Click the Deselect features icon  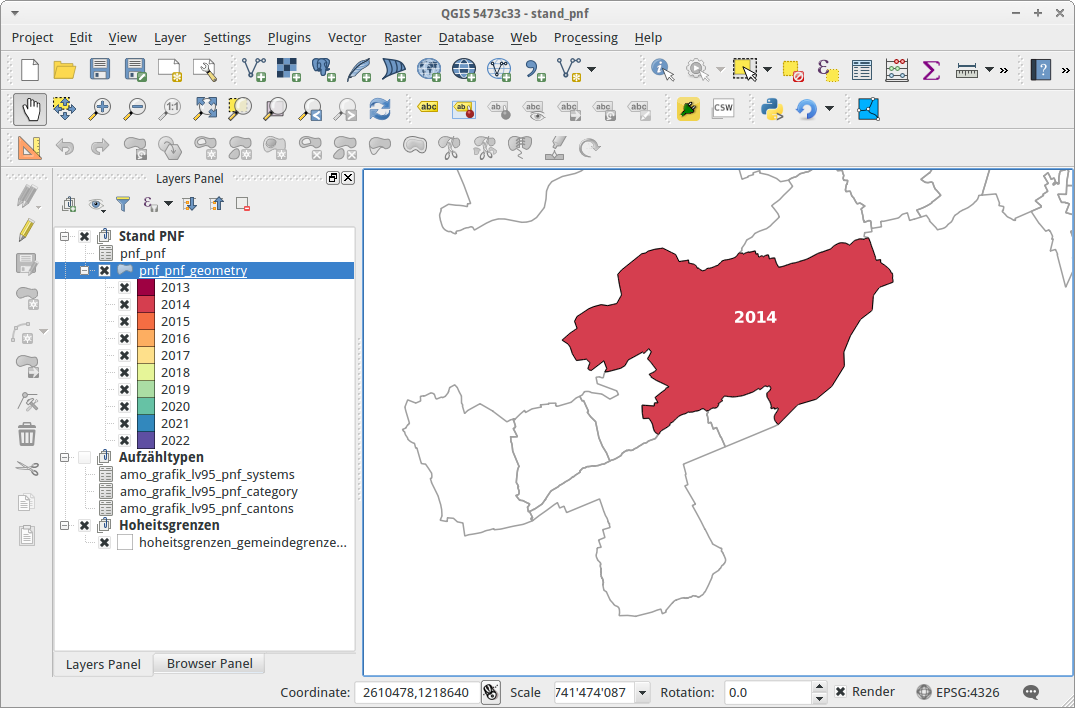click(793, 70)
